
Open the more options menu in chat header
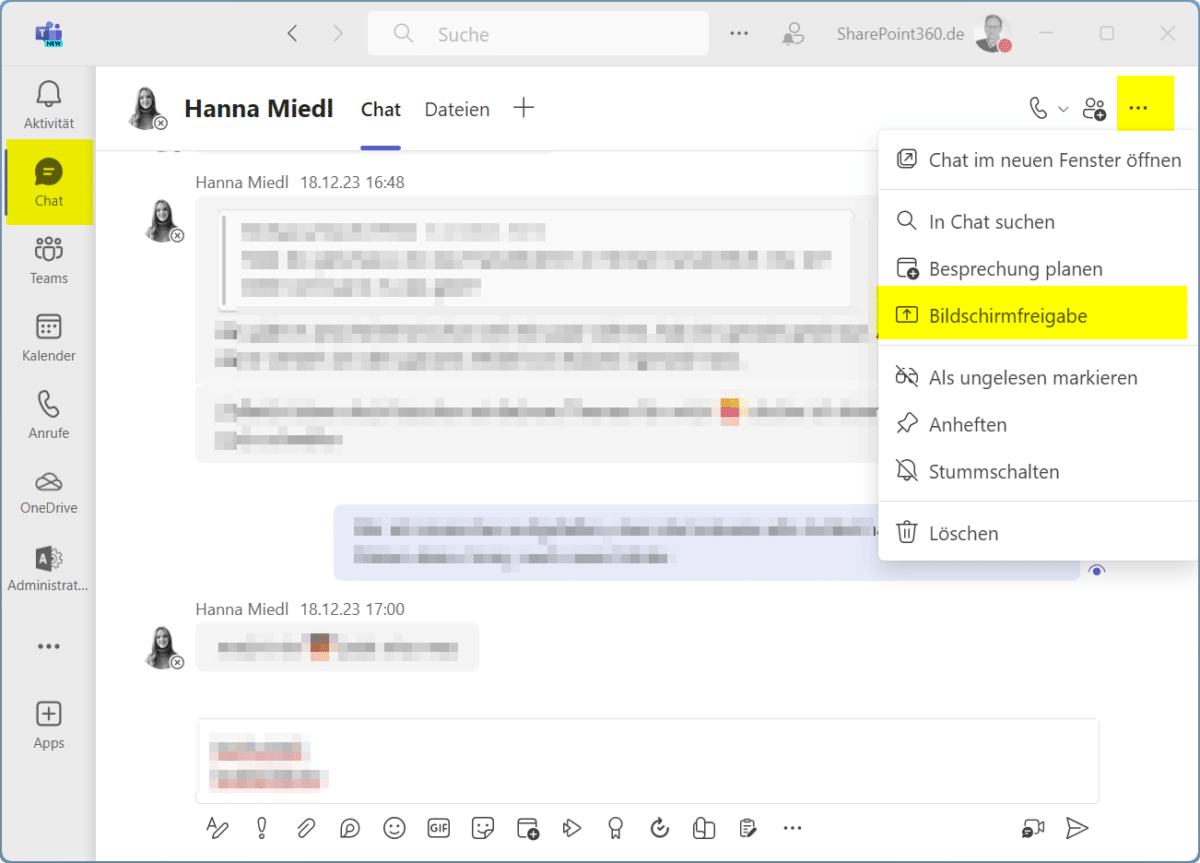(x=1138, y=108)
